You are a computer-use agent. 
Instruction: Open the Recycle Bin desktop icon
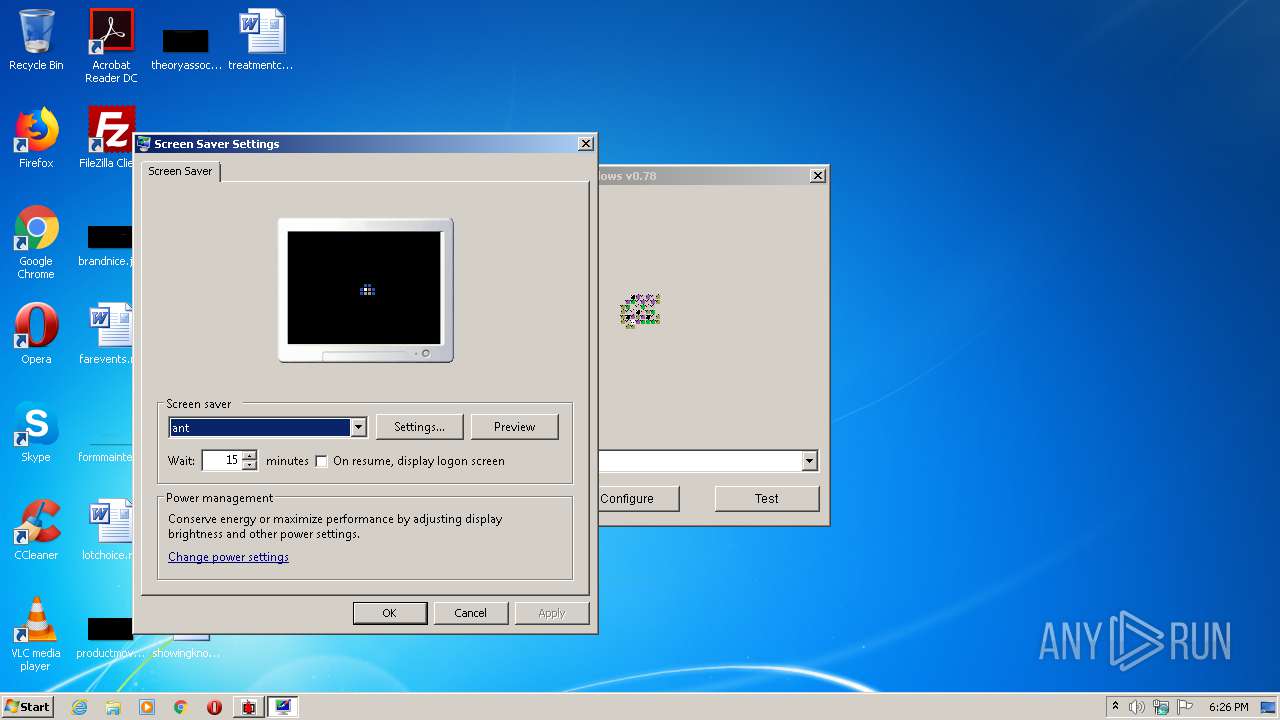[x=36, y=40]
